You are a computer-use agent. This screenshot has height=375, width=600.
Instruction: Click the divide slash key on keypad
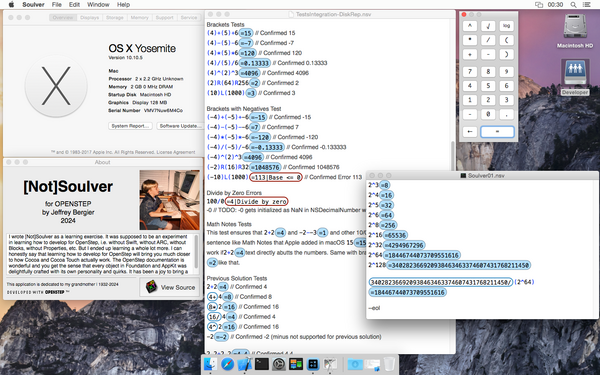488,40
